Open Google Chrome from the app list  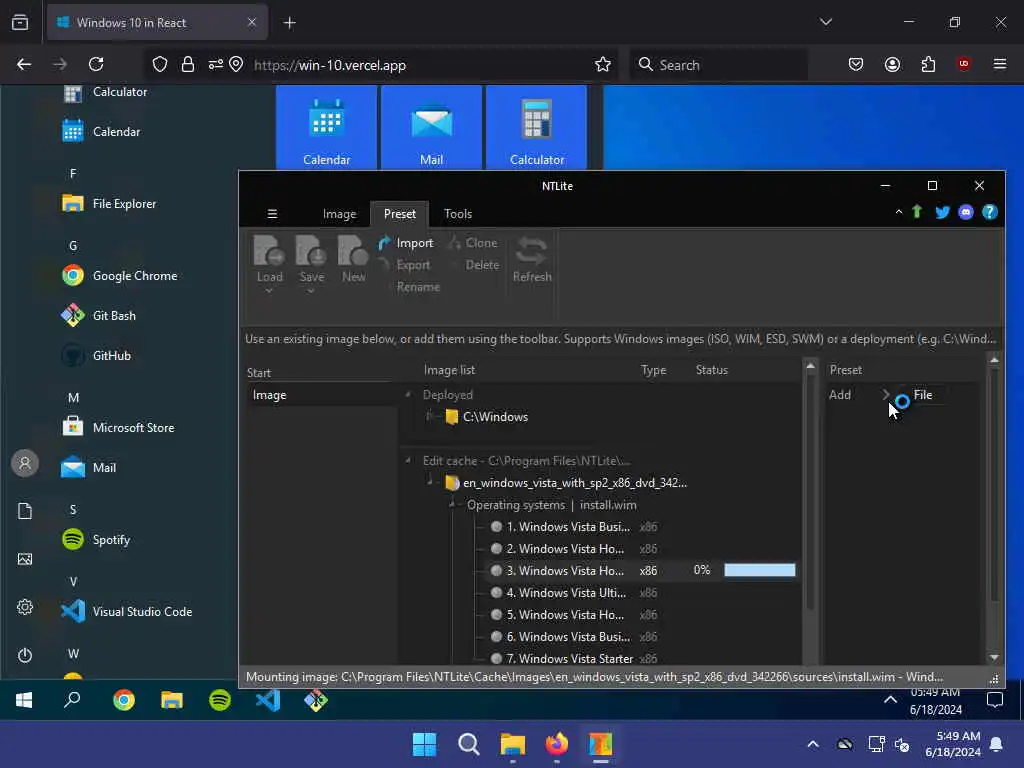click(120, 276)
